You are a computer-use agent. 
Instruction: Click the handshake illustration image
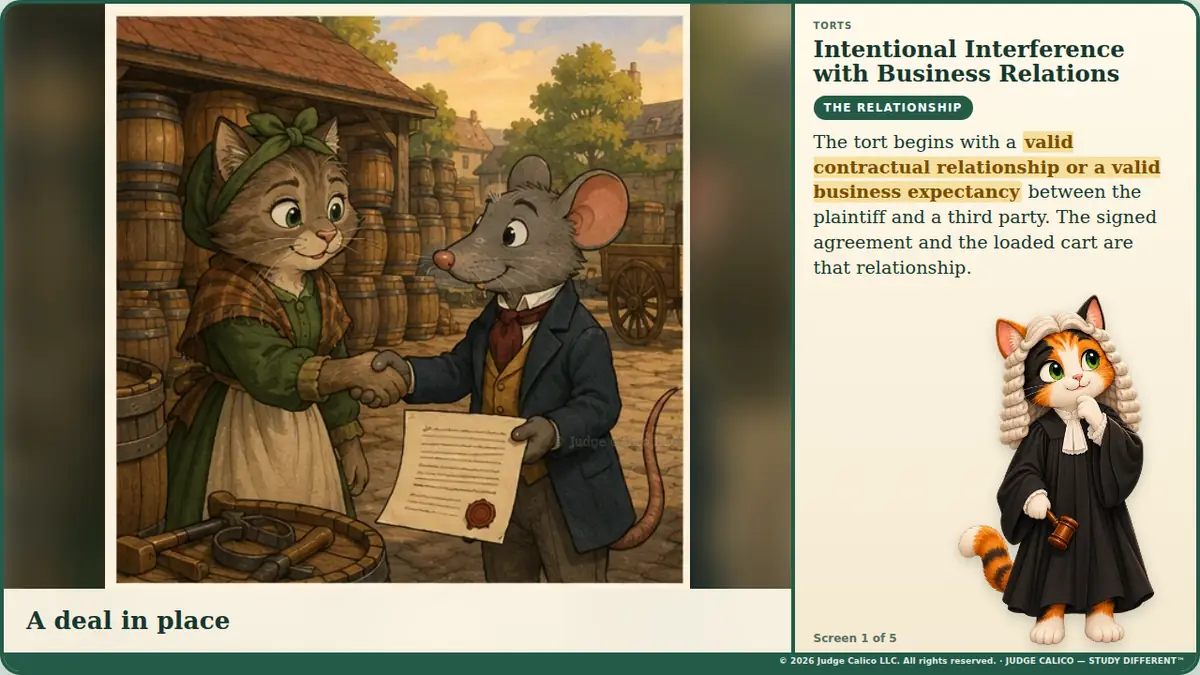pyautogui.click(x=399, y=298)
